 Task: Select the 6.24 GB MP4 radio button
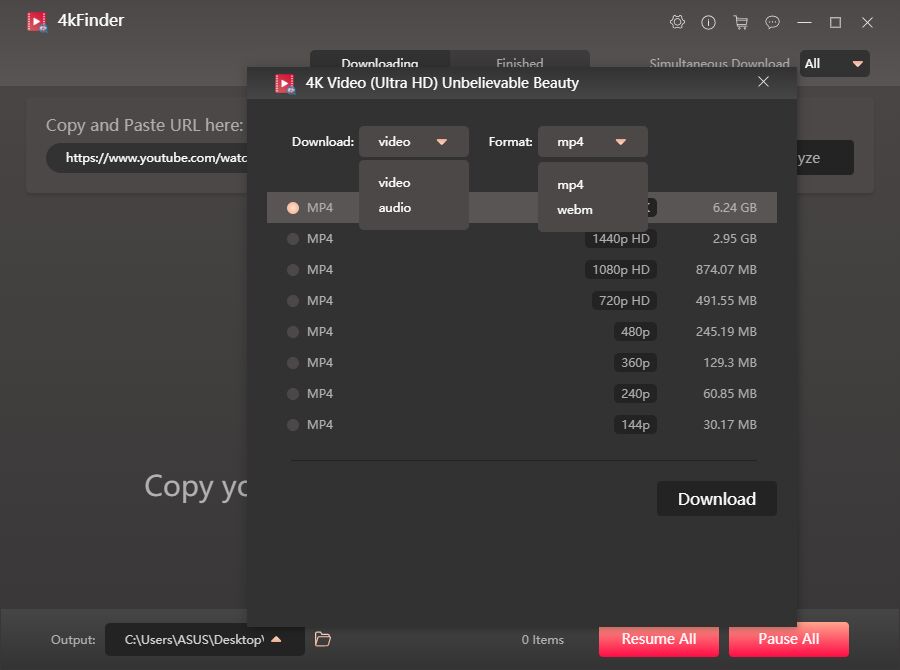click(293, 208)
